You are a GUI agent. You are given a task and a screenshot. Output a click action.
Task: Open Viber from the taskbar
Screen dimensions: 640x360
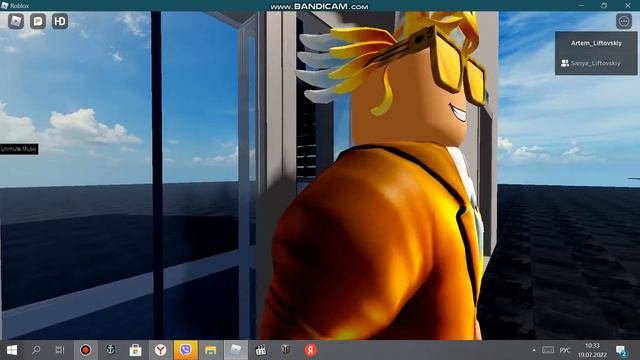click(x=186, y=350)
